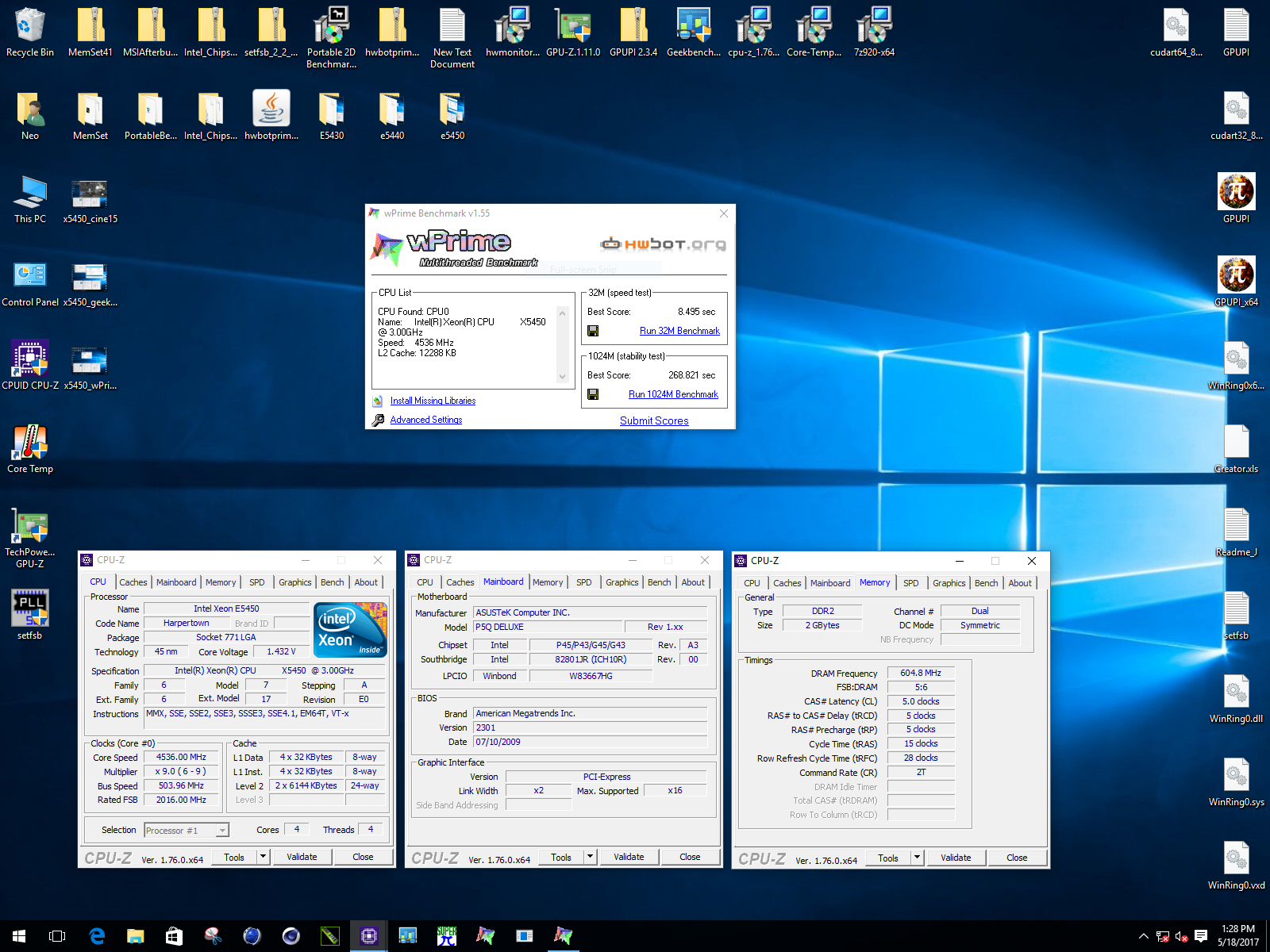Open the WinRing0.dll file icon
1270x952 pixels.
[x=1236, y=698]
